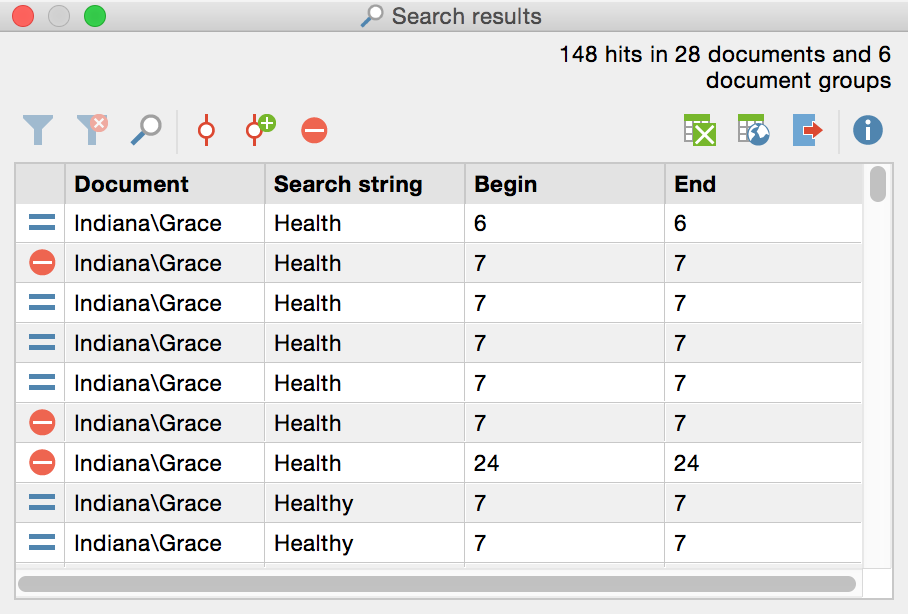Sort by the End column header
This screenshot has height=614, width=908.
[763, 184]
